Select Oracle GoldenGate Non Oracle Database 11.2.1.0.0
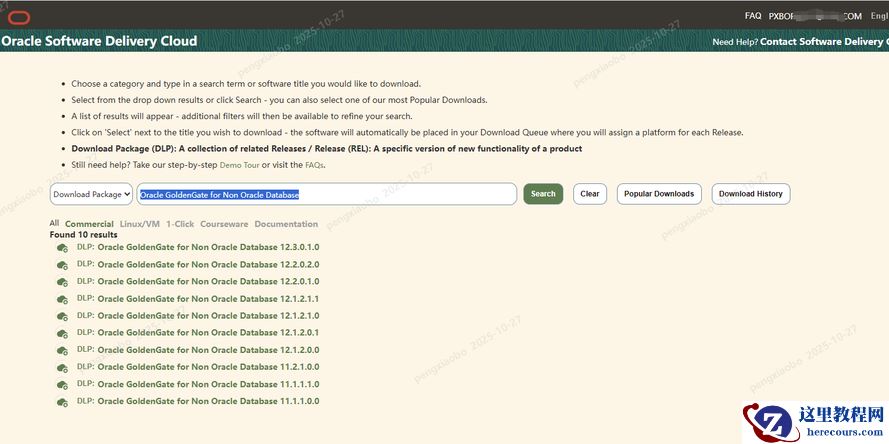Image resolution: width=889 pixels, height=444 pixels. point(208,367)
